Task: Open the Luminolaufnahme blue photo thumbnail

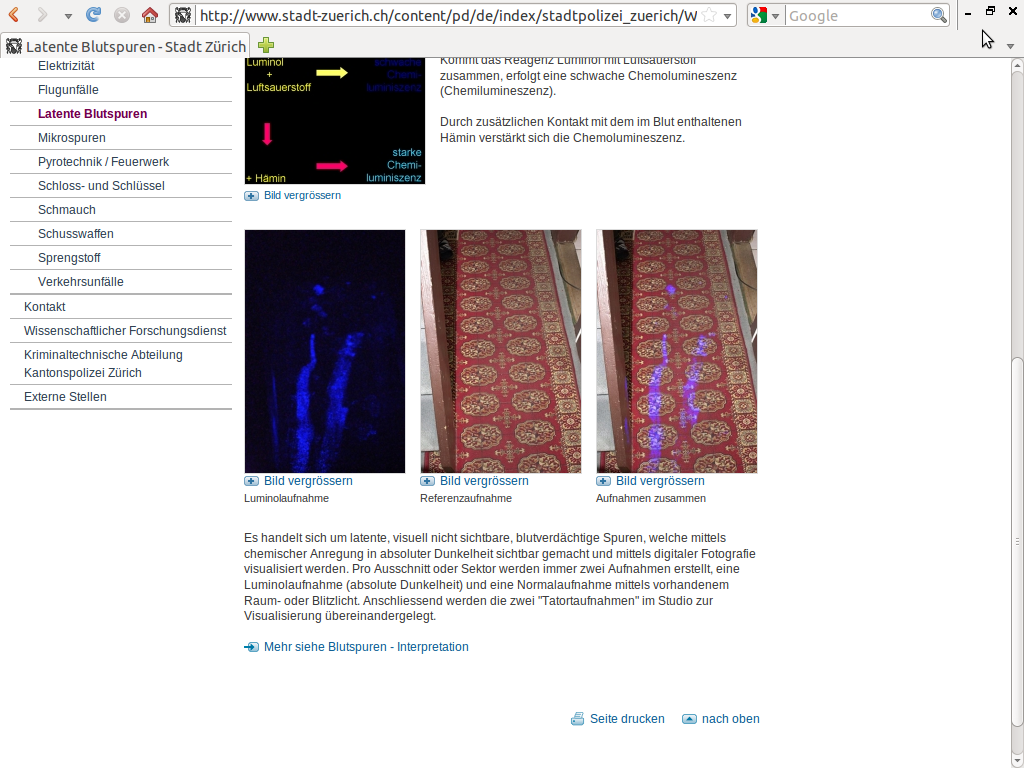Action: click(x=325, y=351)
